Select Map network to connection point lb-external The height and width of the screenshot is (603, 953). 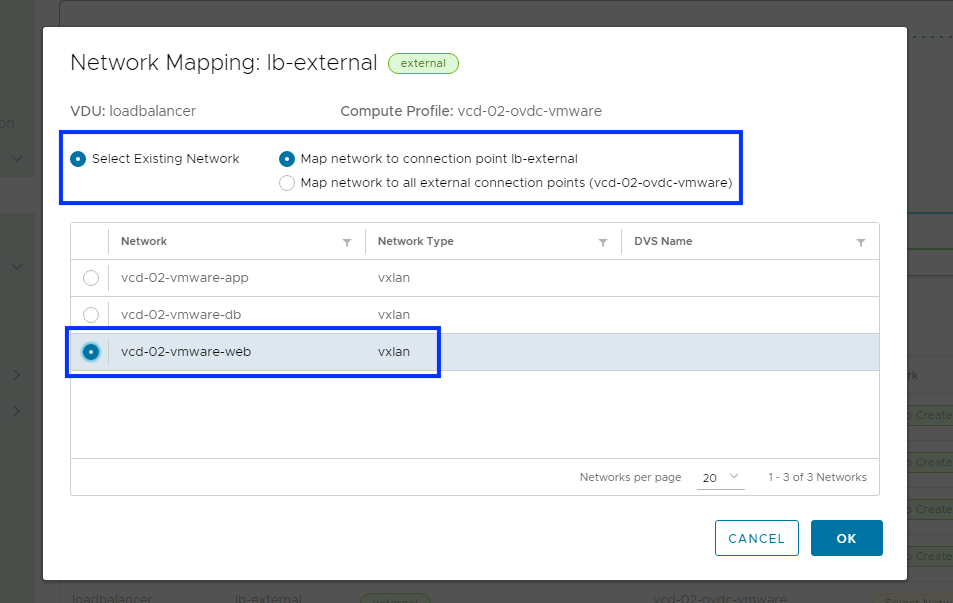287,159
